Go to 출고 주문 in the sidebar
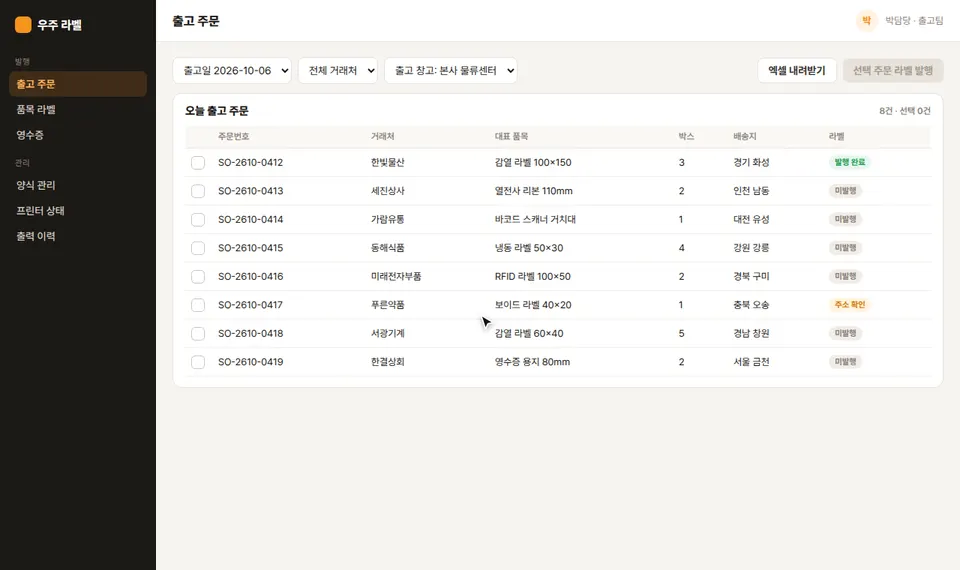 (x=78, y=84)
